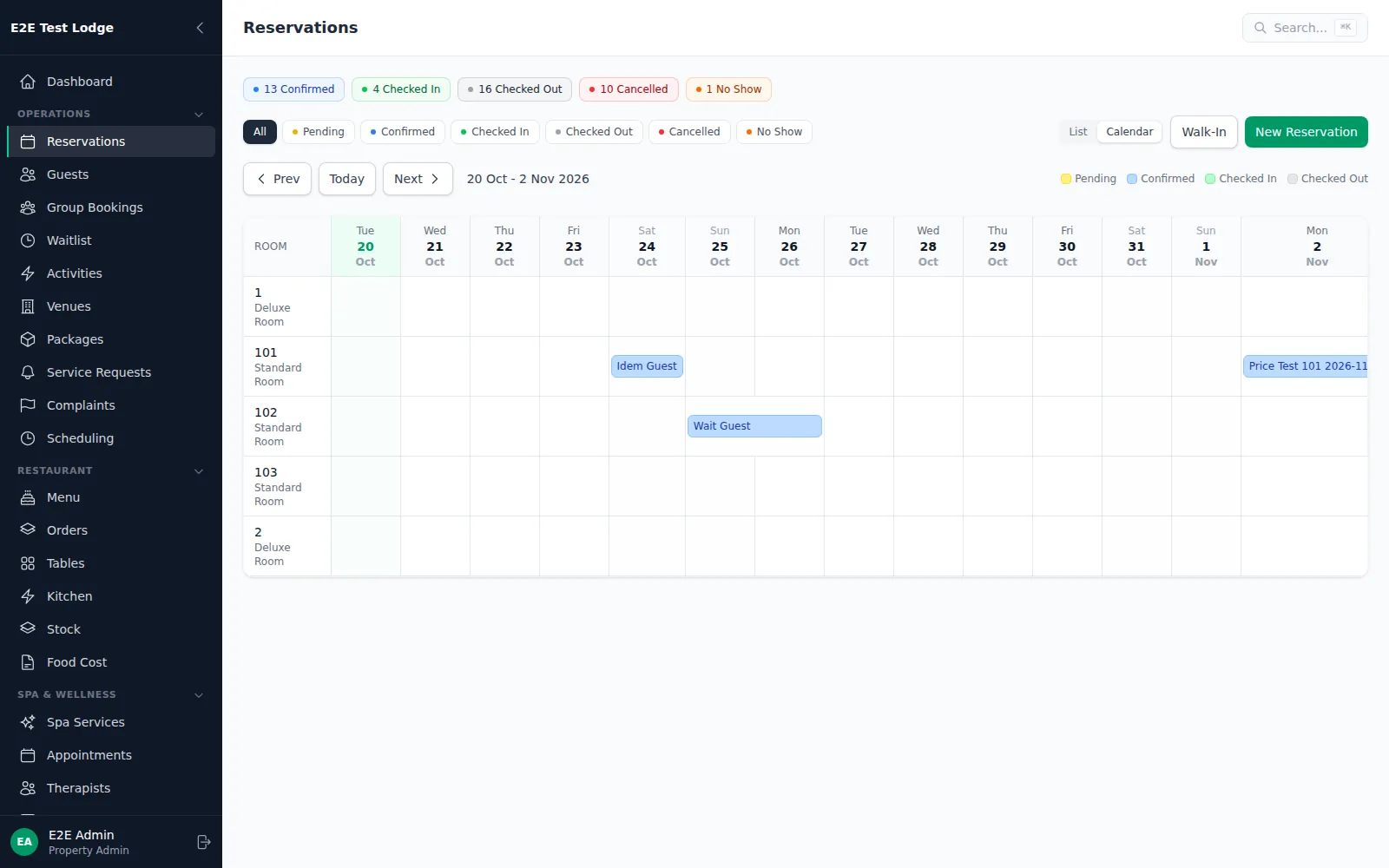The image size is (1389, 868).
Task: Click the Food Cost document icon
Action: click(x=28, y=662)
